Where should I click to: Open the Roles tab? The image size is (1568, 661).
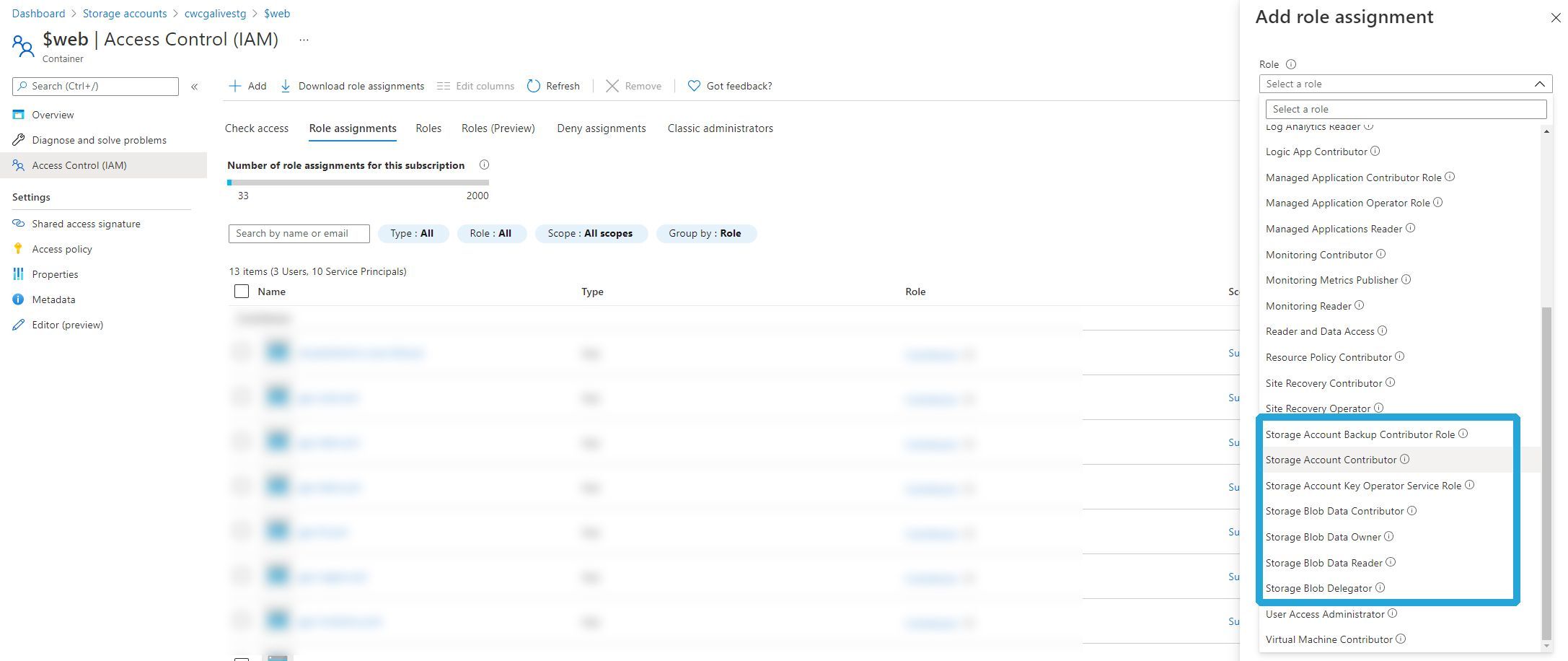click(428, 128)
